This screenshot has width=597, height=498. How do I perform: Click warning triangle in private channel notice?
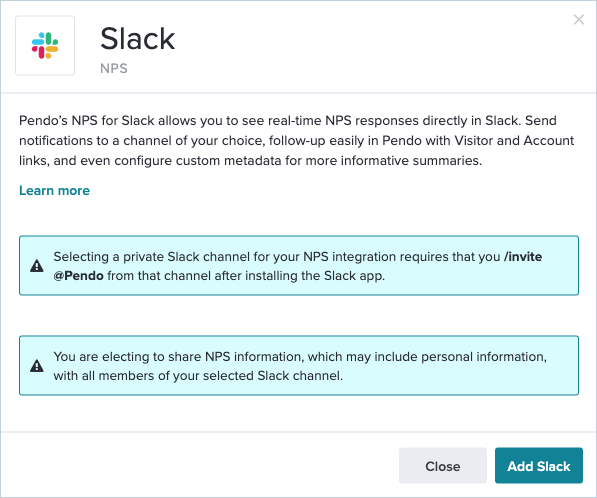37,266
